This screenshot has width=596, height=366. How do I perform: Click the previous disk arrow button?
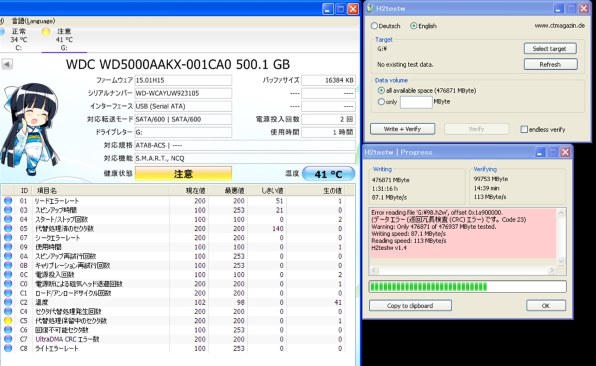click(x=7, y=64)
